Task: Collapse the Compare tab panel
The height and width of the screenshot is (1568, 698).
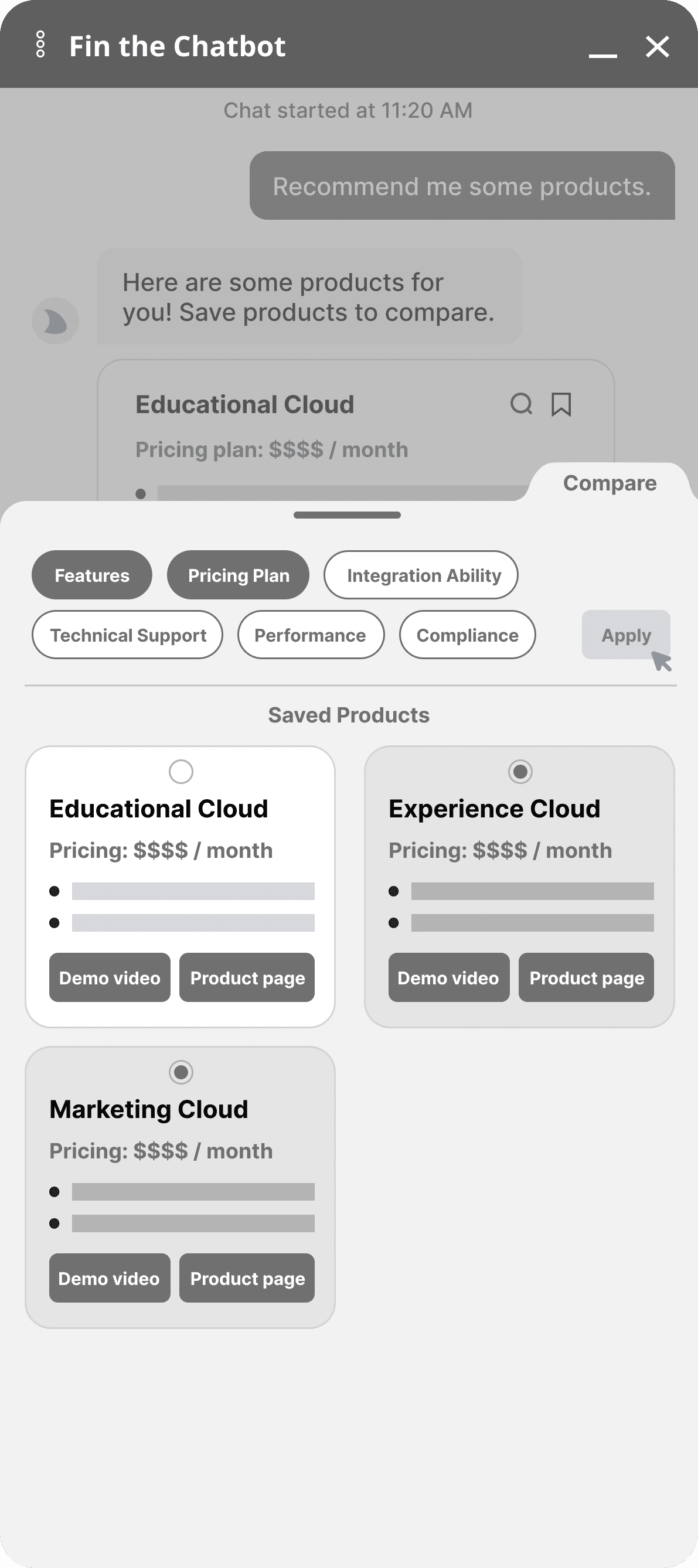Action: click(x=610, y=483)
